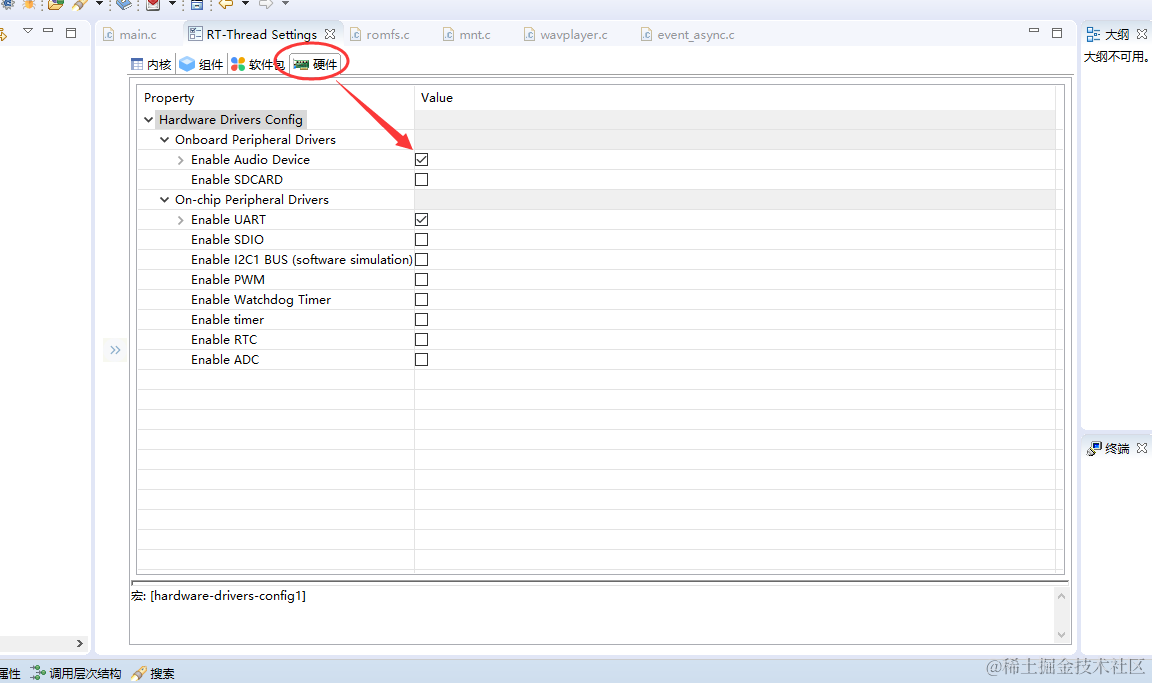
Task: Enable the I2C1 BUS software simulation checkbox
Action: point(421,259)
